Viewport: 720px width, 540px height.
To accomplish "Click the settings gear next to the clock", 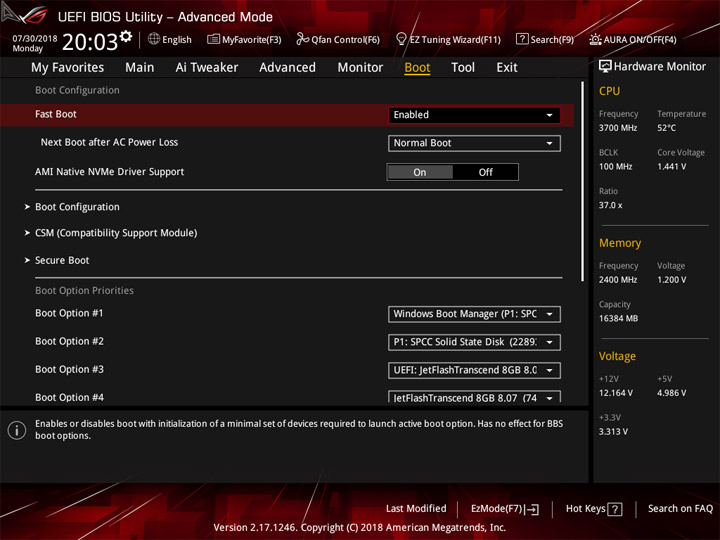I will coord(126,36).
